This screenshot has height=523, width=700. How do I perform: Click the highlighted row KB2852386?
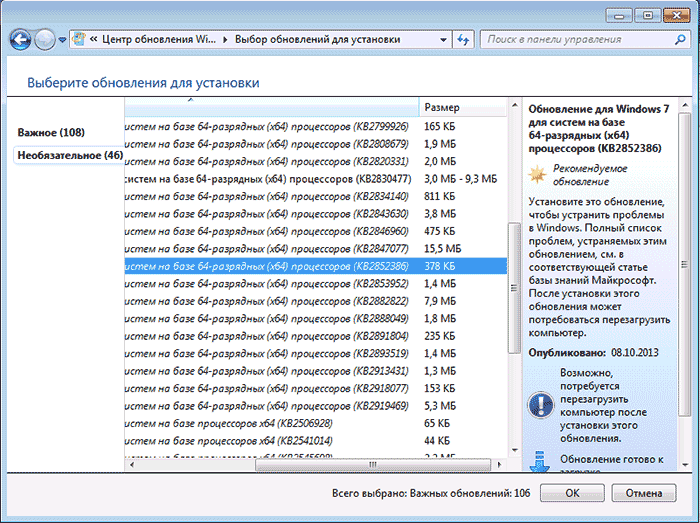click(x=316, y=266)
